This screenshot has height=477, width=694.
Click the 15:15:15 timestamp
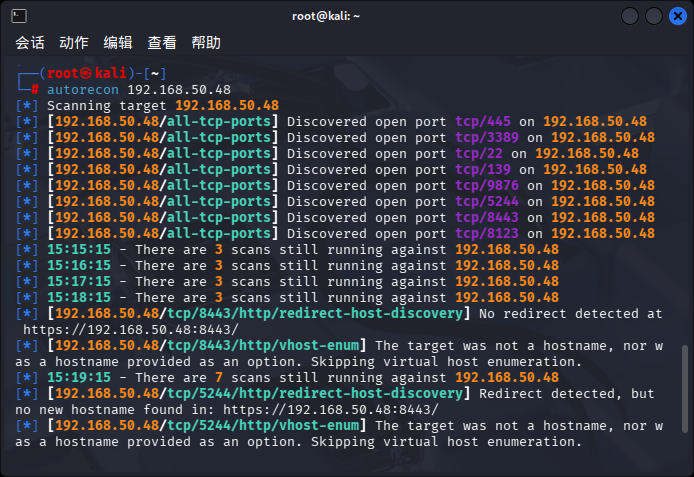[79, 249]
